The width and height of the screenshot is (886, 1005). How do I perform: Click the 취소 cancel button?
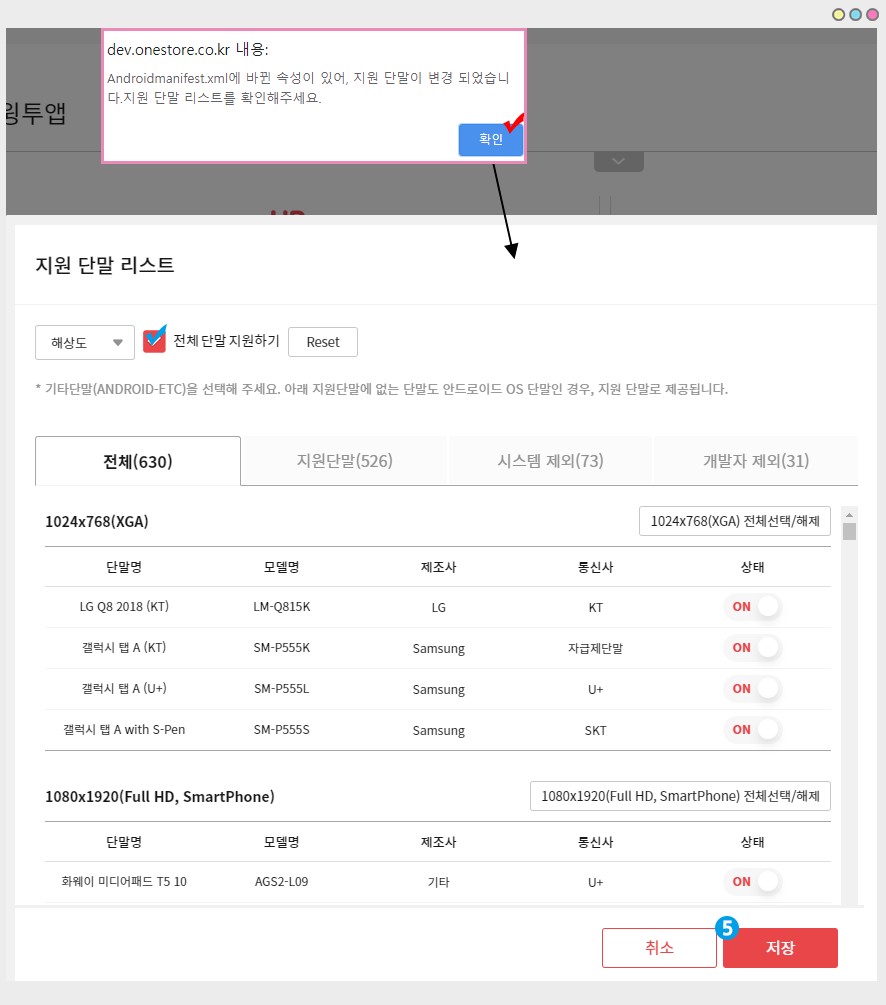[x=659, y=947]
